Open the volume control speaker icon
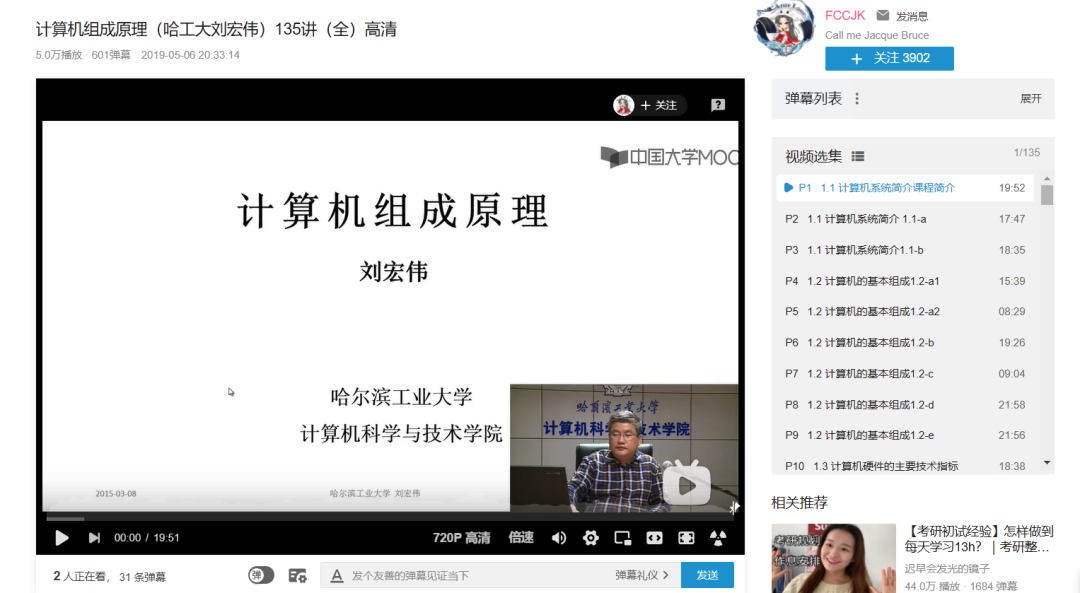Screen dimensions: 1080x593 point(559,538)
